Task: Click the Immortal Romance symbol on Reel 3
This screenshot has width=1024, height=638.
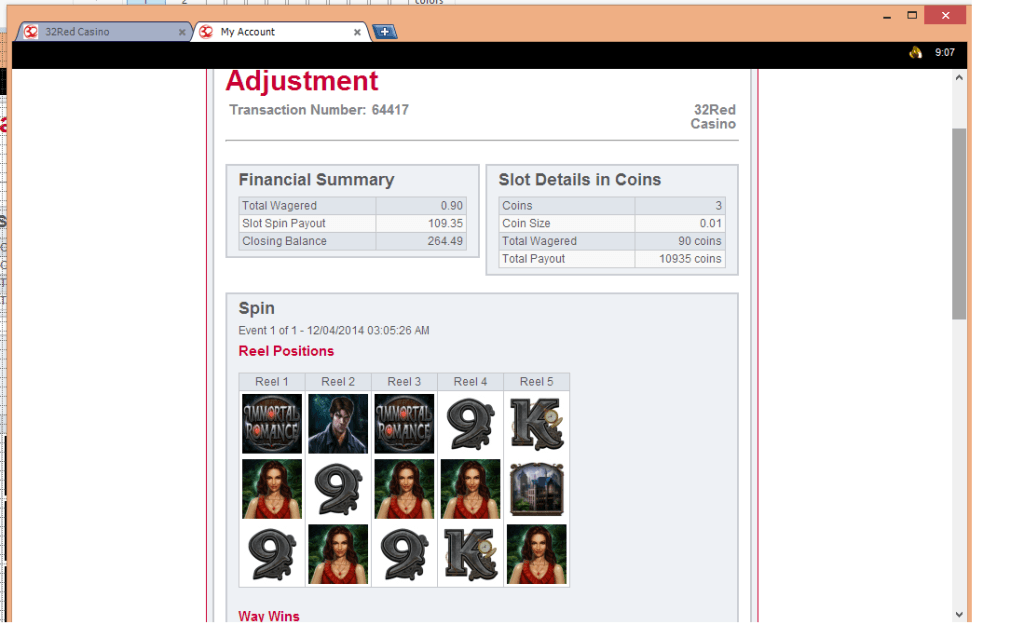Action: tap(404, 423)
